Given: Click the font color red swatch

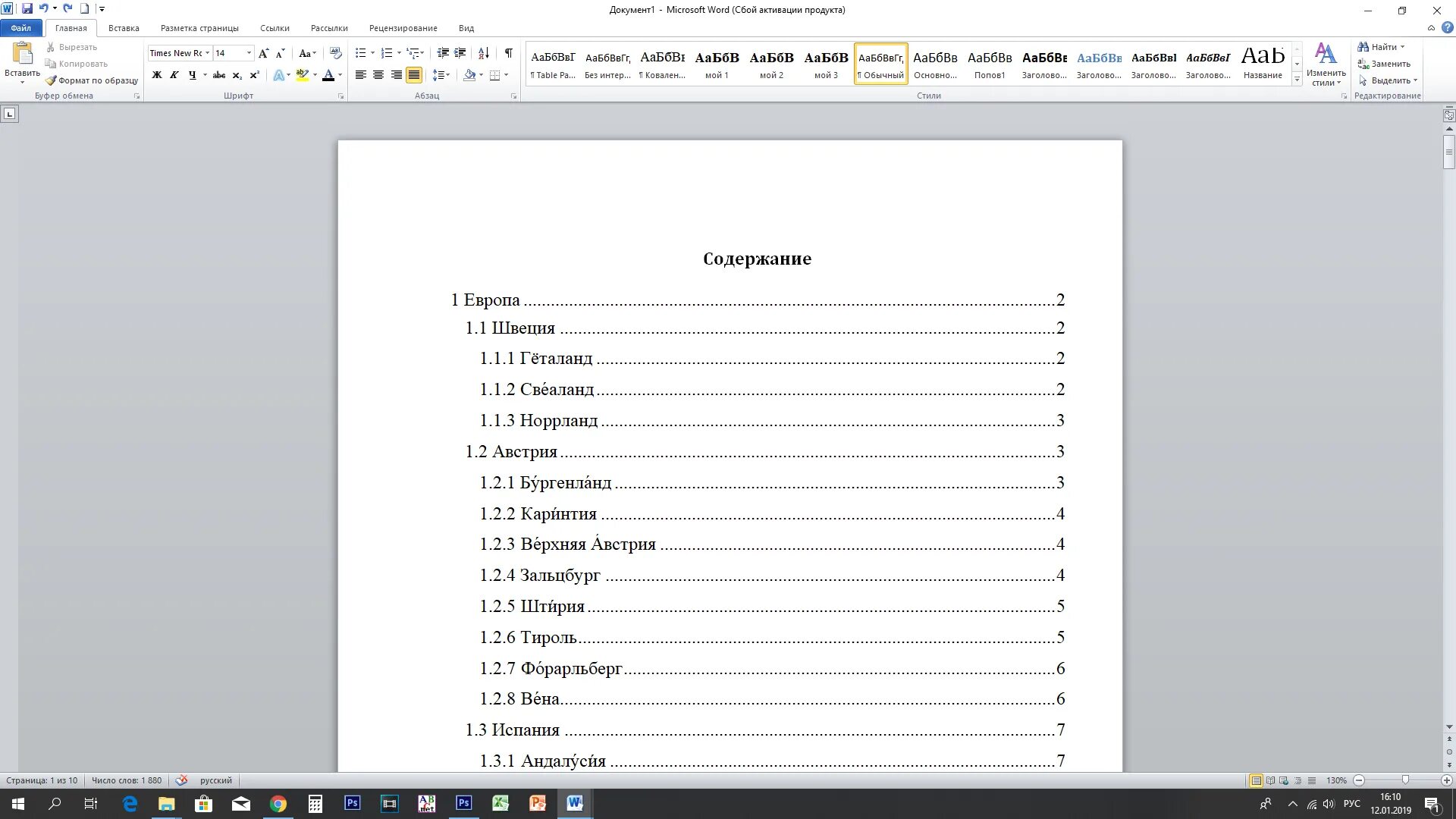Looking at the screenshot, I should [x=328, y=75].
